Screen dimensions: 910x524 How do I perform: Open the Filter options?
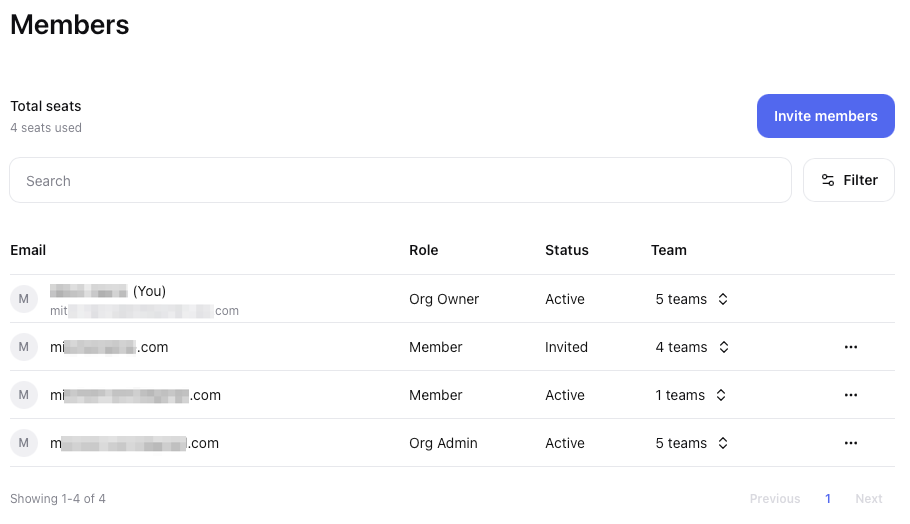pyautogui.click(x=848, y=180)
